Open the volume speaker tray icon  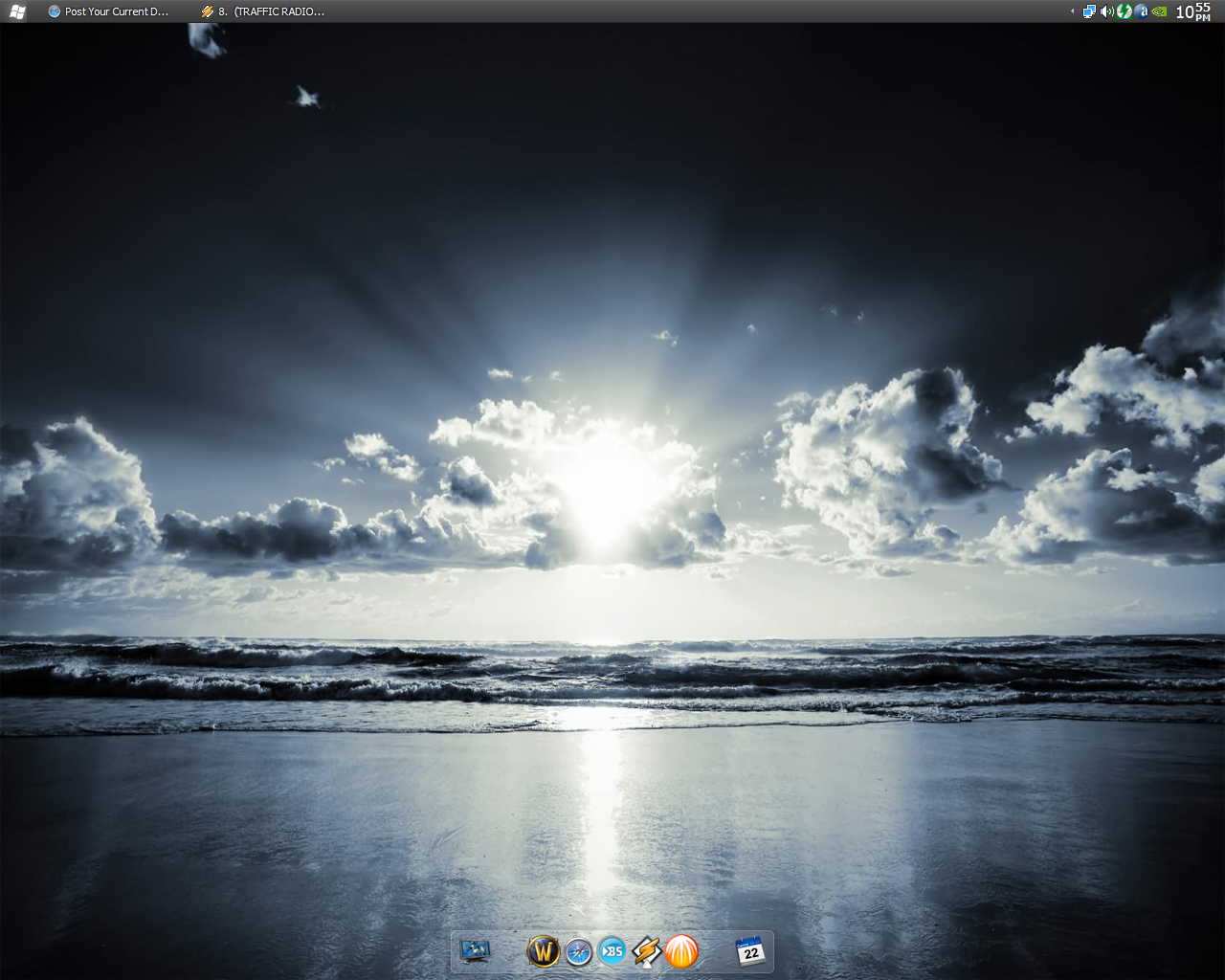[x=1106, y=11]
